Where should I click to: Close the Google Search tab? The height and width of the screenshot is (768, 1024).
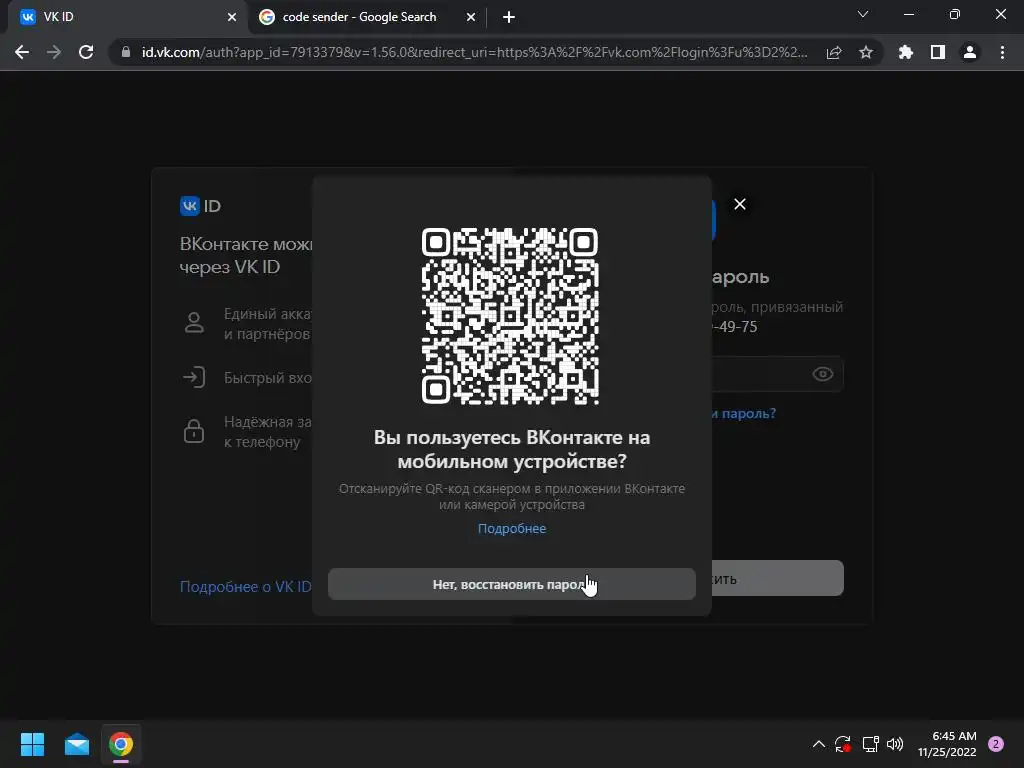point(471,17)
